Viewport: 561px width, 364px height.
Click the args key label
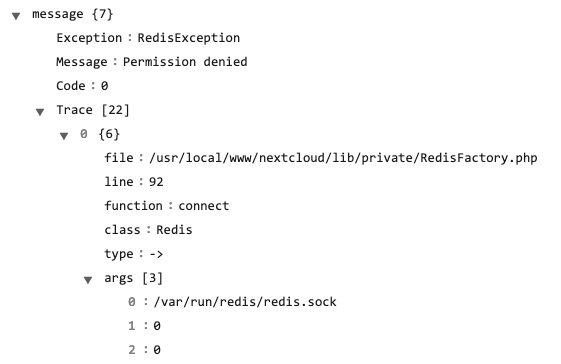coord(118,278)
